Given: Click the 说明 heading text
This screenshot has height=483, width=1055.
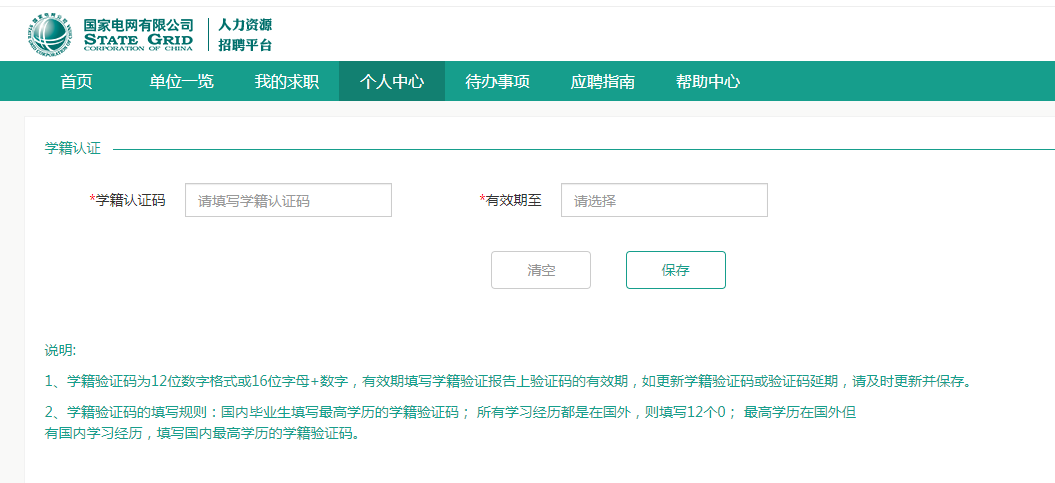Looking at the screenshot, I should 60,350.
